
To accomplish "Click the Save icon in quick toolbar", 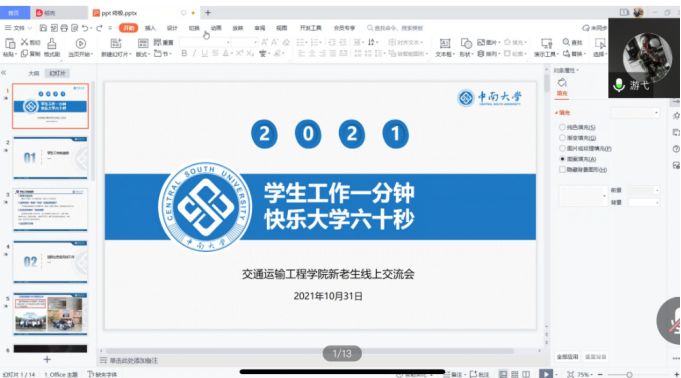I will 43,28.
